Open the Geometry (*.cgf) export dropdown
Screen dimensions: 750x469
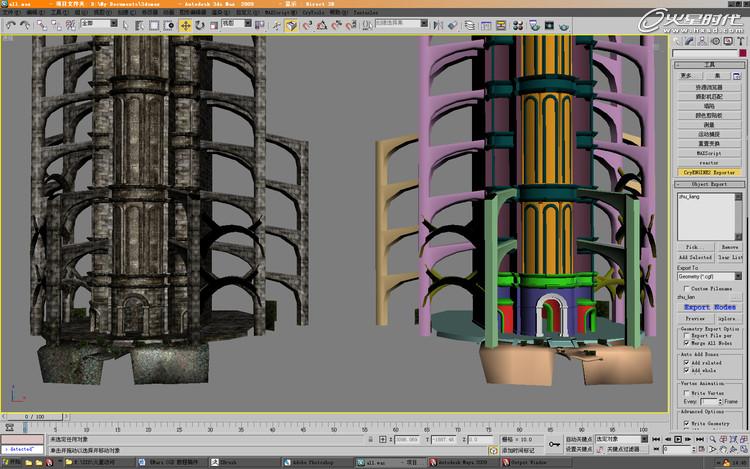(708, 277)
